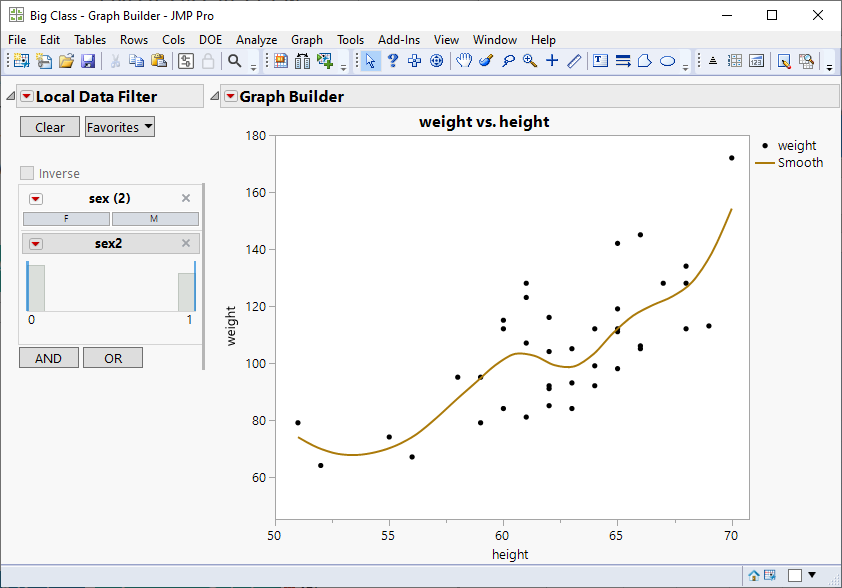
Task: Select the Lasso tool
Action: pyautogui.click(x=508, y=61)
